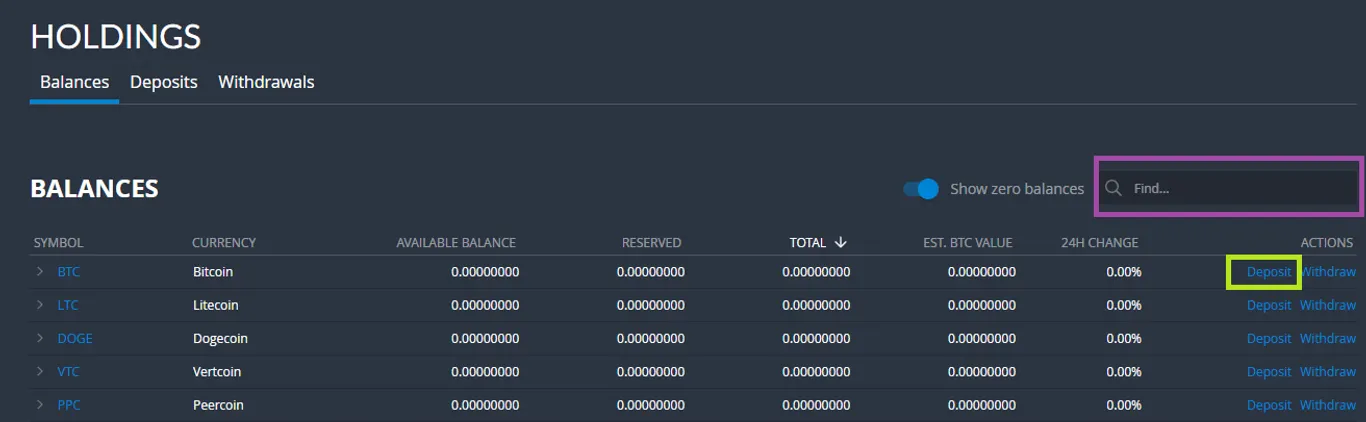Expand the DOGE row chevron
The height and width of the screenshot is (422, 1366).
point(40,338)
